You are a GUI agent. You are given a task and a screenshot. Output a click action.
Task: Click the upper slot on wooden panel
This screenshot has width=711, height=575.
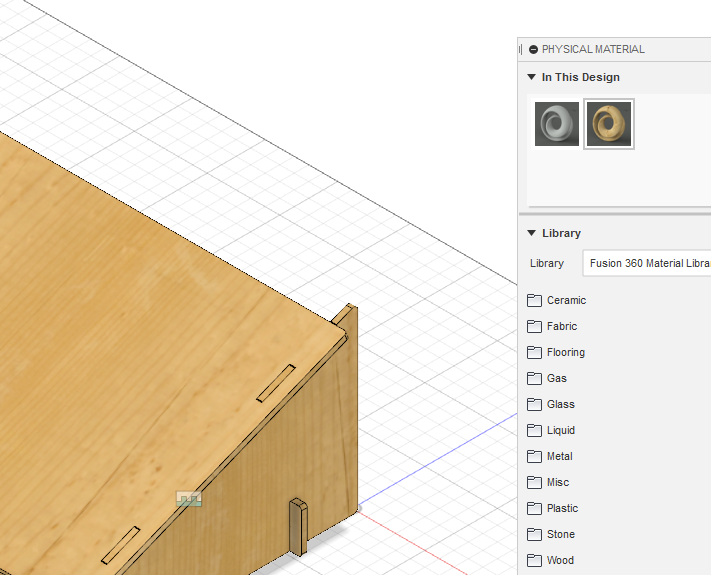click(276, 383)
